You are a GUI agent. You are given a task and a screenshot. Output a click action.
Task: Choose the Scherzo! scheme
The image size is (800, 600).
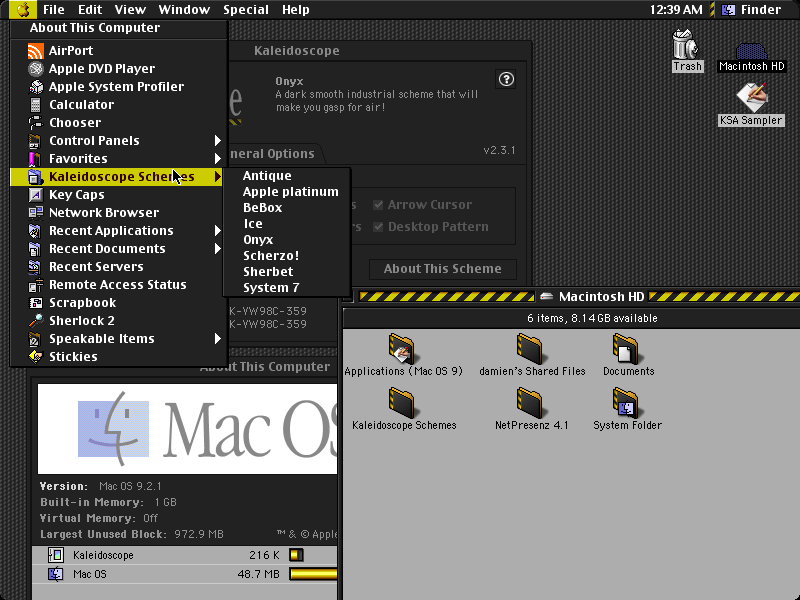[287, 256]
